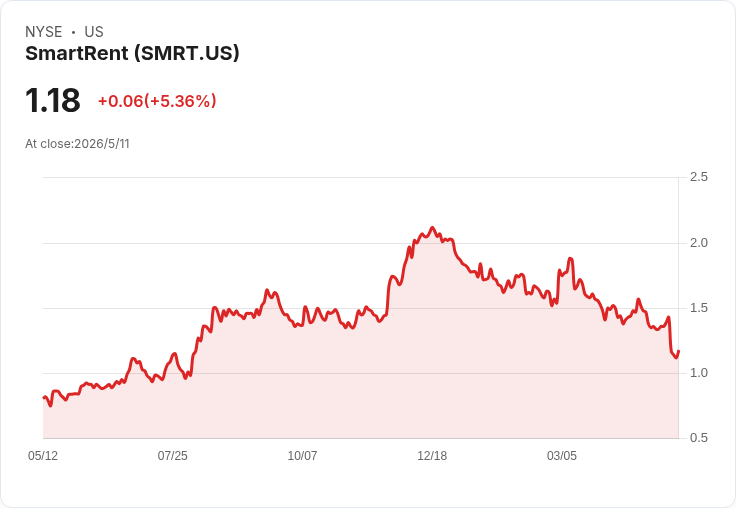Click the line's starting point at 05/12
The width and height of the screenshot is (736, 508).
click(x=44, y=398)
